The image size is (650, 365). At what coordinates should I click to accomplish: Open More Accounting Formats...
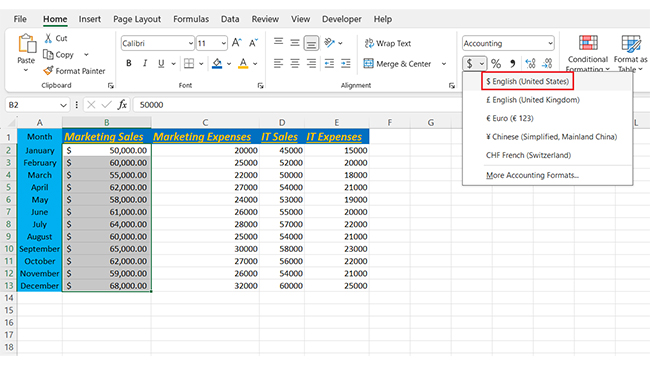(547, 175)
